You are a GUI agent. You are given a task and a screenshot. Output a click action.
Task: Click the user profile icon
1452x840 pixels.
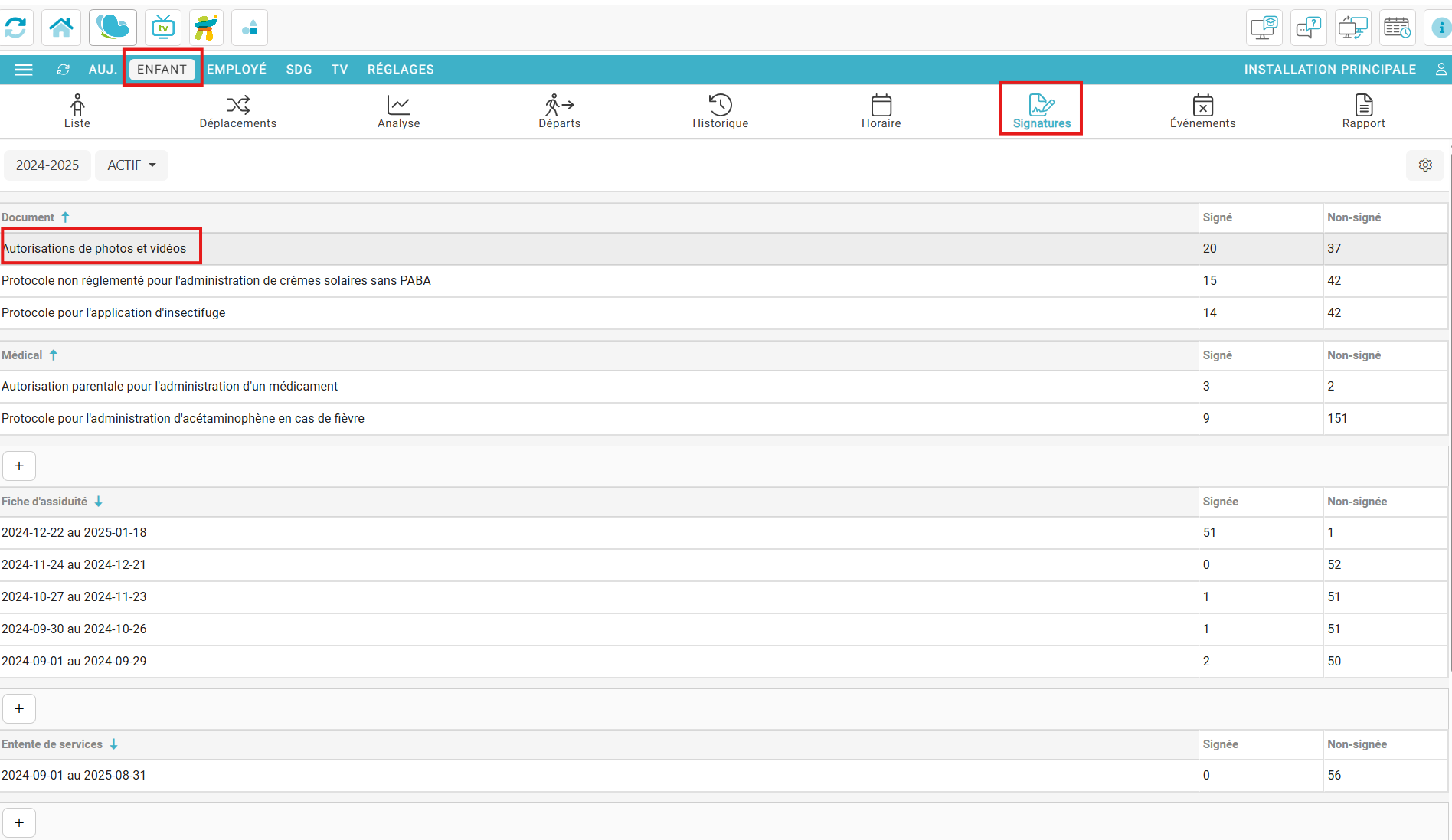coord(1441,70)
